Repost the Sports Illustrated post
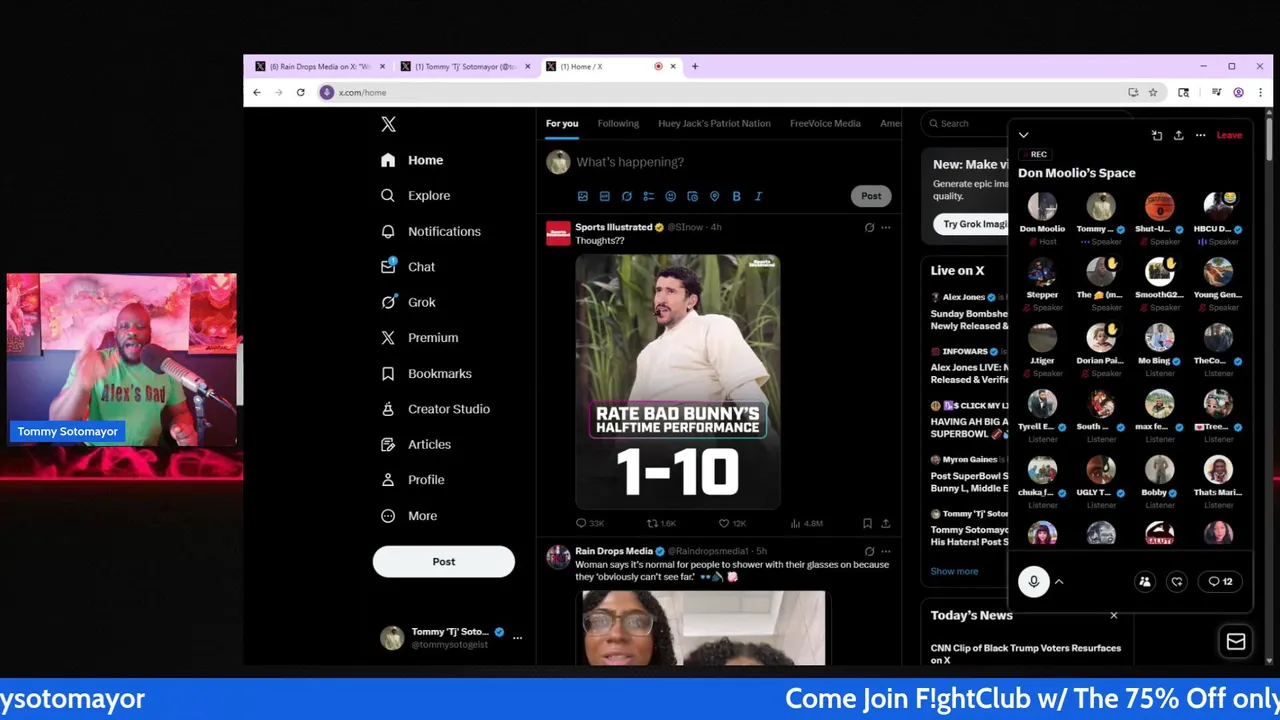Screen dimensions: 1280x720 click(x=661, y=523)
